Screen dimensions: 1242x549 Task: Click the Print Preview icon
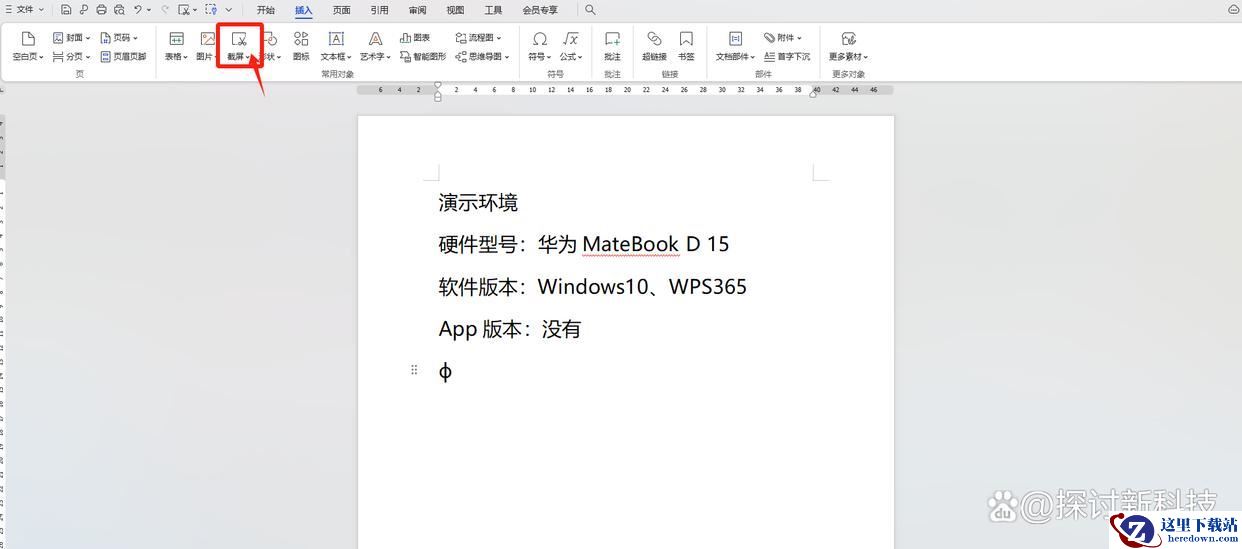coord(119,10)
